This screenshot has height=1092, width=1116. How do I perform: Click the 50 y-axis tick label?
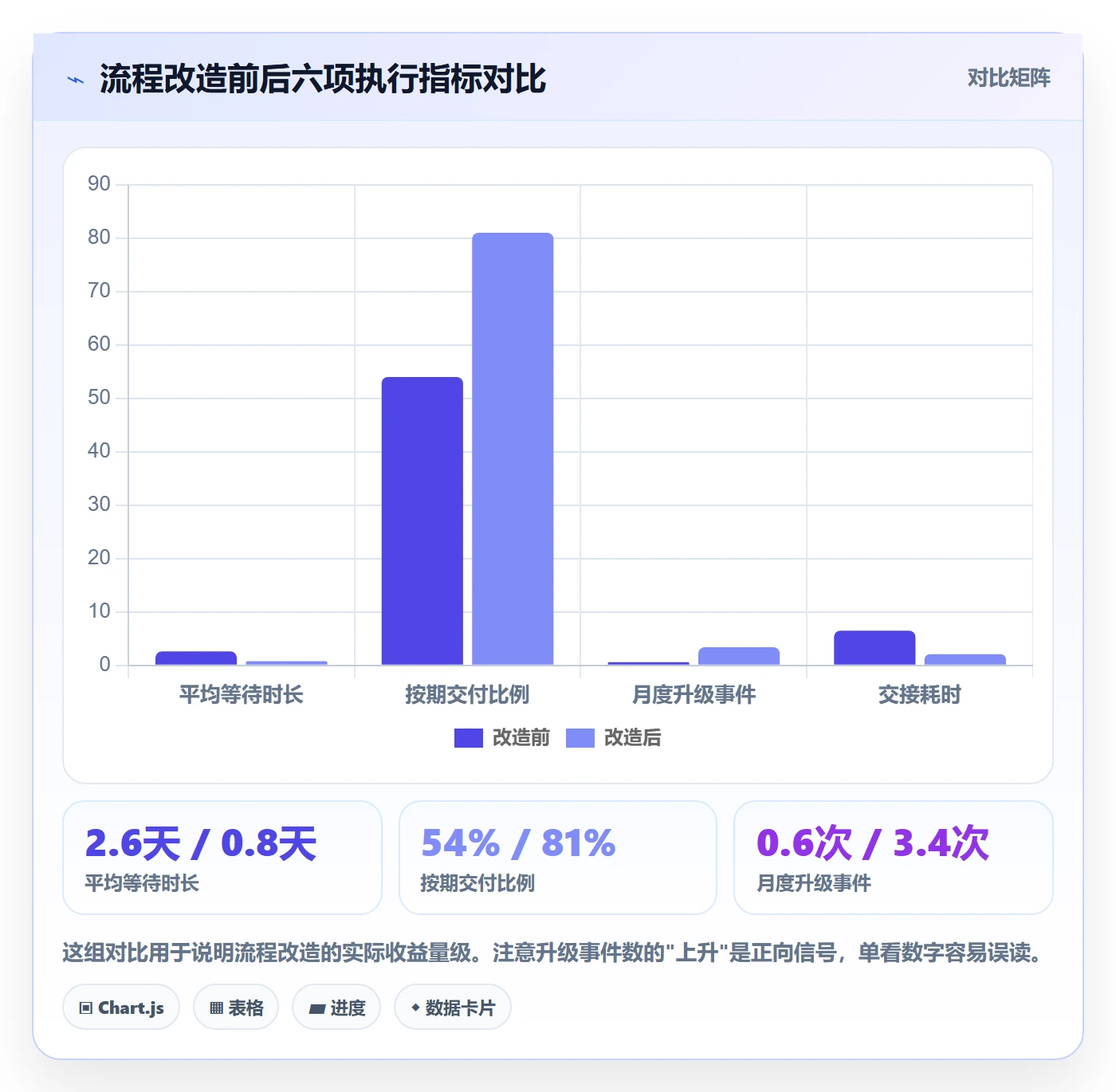coord(99,398)
